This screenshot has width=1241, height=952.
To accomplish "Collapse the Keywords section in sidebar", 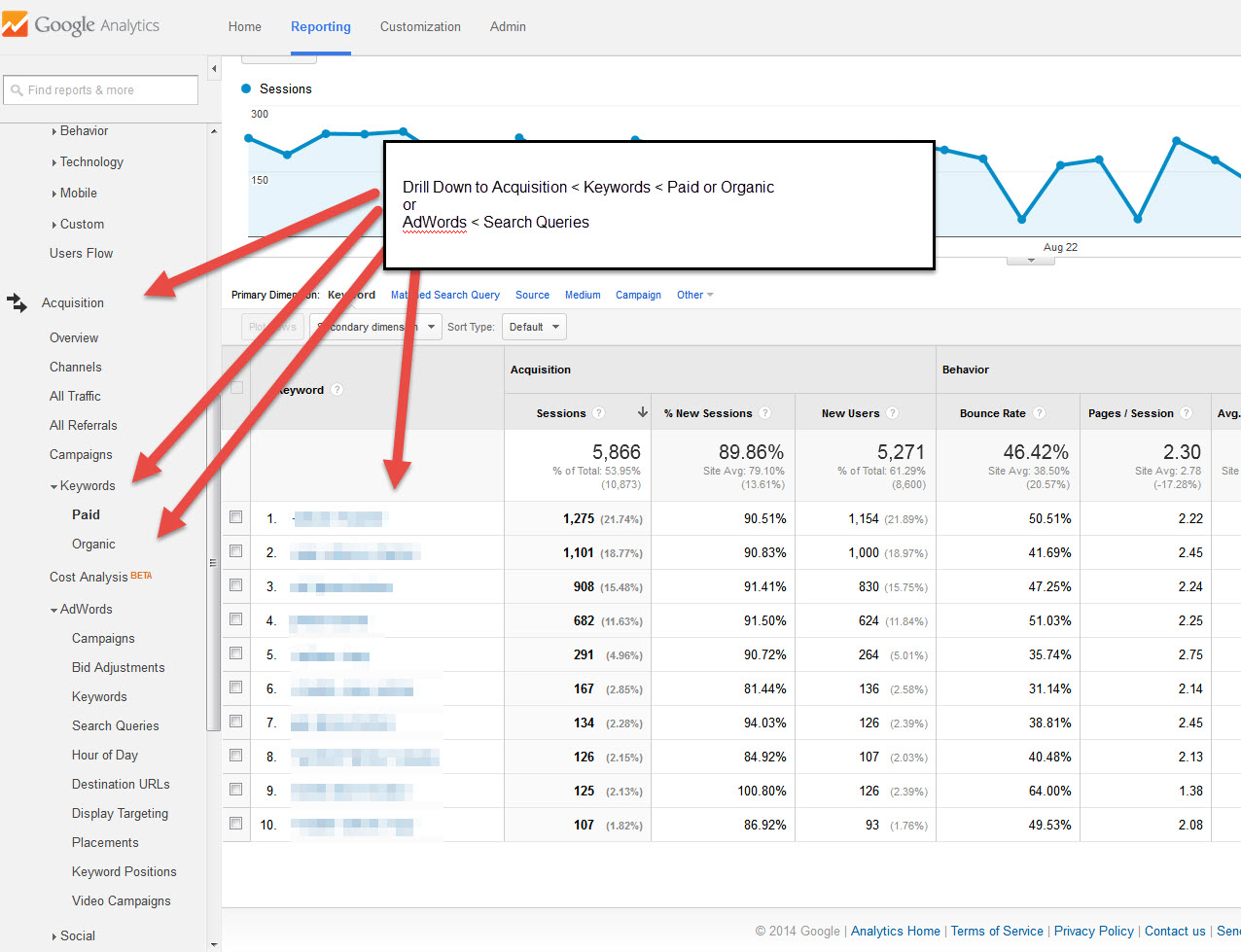I will 53,485.
